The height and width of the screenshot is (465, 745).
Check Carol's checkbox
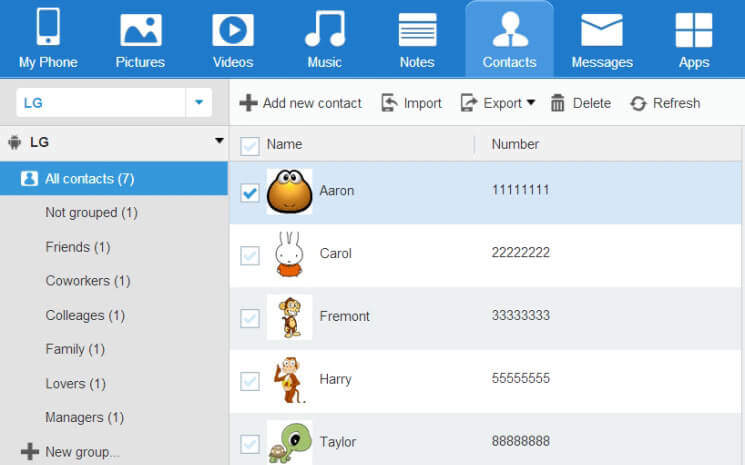coord(249,256)
